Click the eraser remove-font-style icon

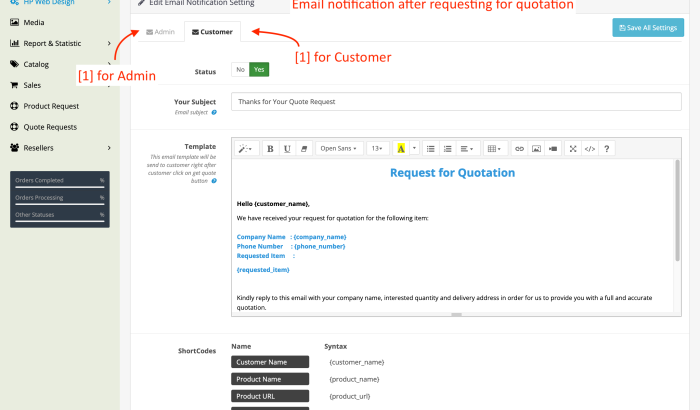(x=304, y=149)
